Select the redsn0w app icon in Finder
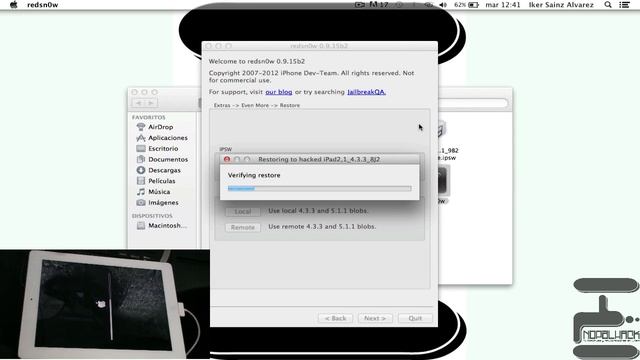The width and height of the screenshot is (640, 360). coord(443,181)
